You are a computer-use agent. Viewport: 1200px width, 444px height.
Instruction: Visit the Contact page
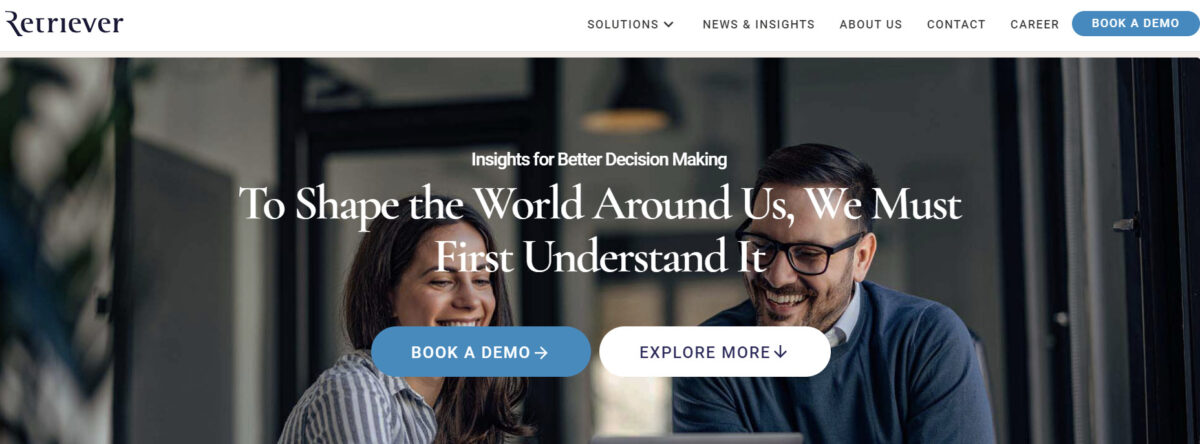pyautogui.click(x=956, y=24)
